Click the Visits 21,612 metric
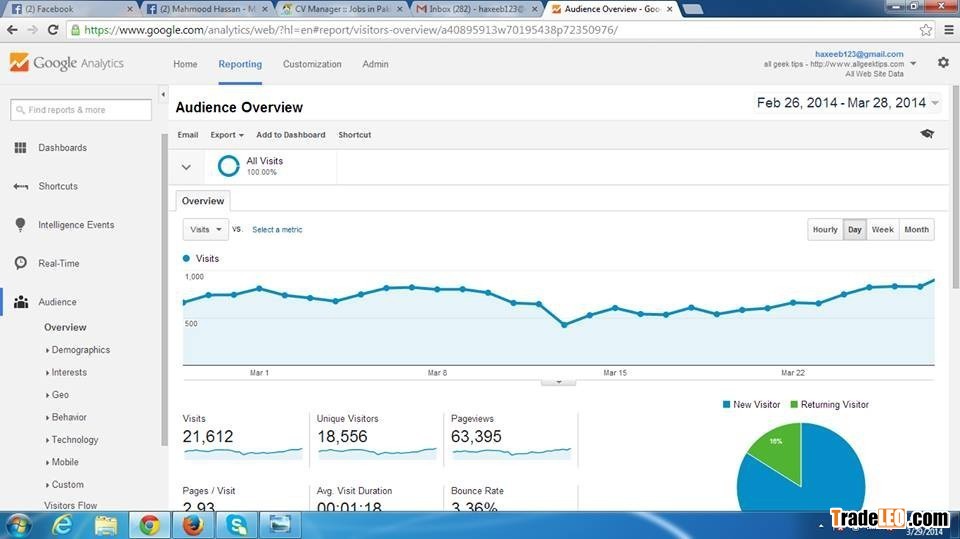This screenshot has height=539, width=960. click(x=208, y=436)
